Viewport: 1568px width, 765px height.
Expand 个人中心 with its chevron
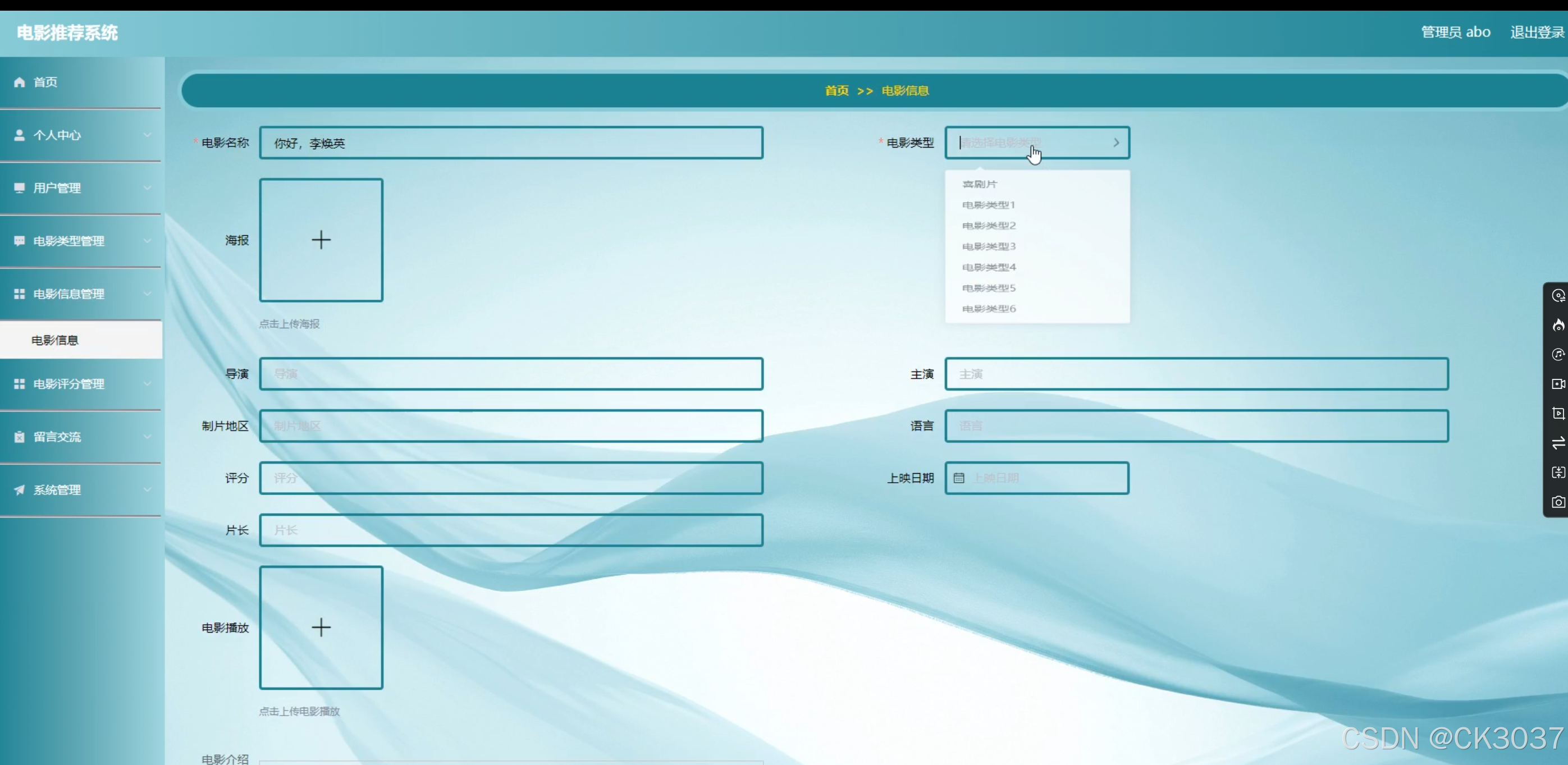147,135
